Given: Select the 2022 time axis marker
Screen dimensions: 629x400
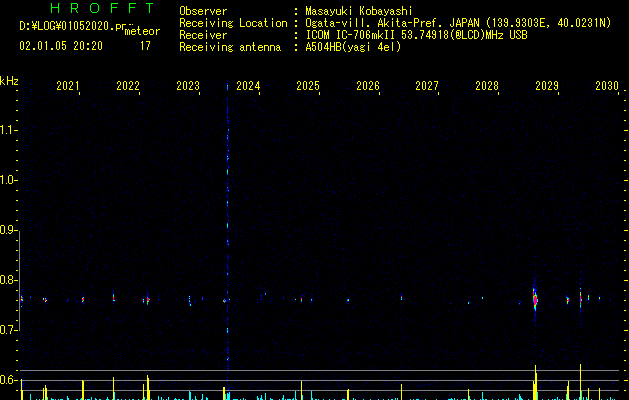Looking at the screenshot, I should [128, 86].
